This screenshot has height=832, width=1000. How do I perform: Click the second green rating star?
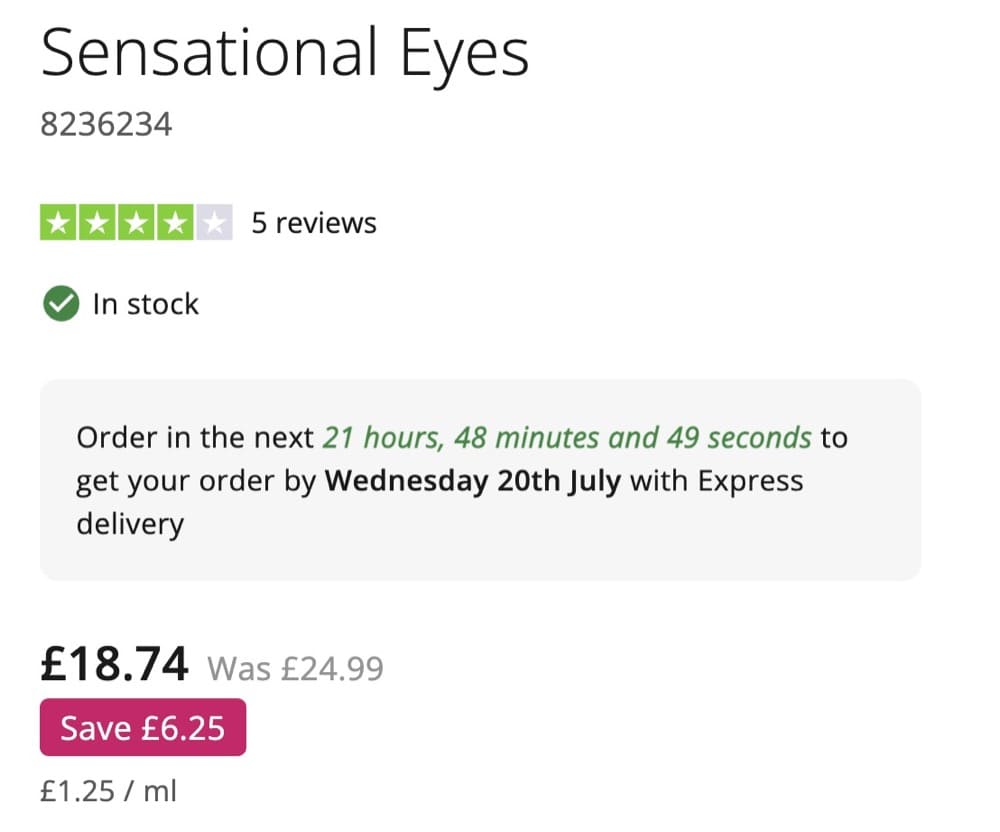click(97, 223)
